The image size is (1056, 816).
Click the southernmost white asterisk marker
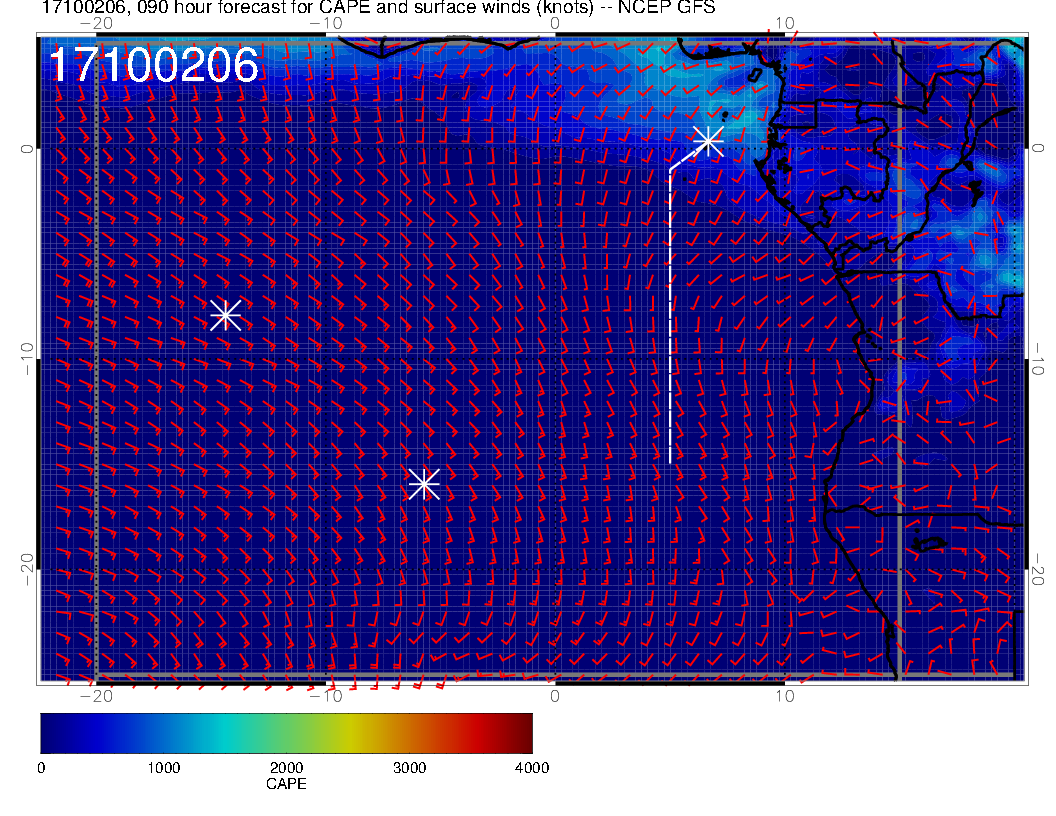click(x=424, y=484)
